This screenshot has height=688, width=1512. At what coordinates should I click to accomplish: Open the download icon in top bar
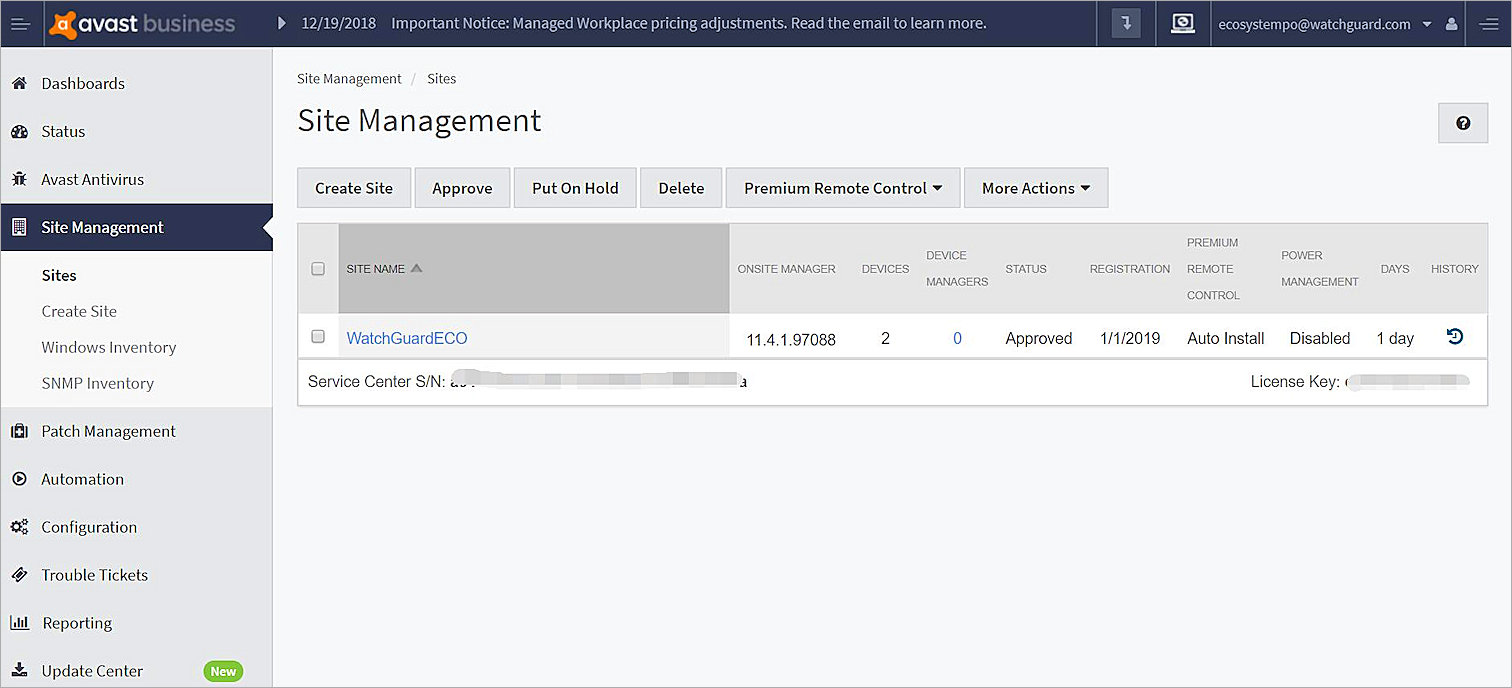(x=1125, y=23)
